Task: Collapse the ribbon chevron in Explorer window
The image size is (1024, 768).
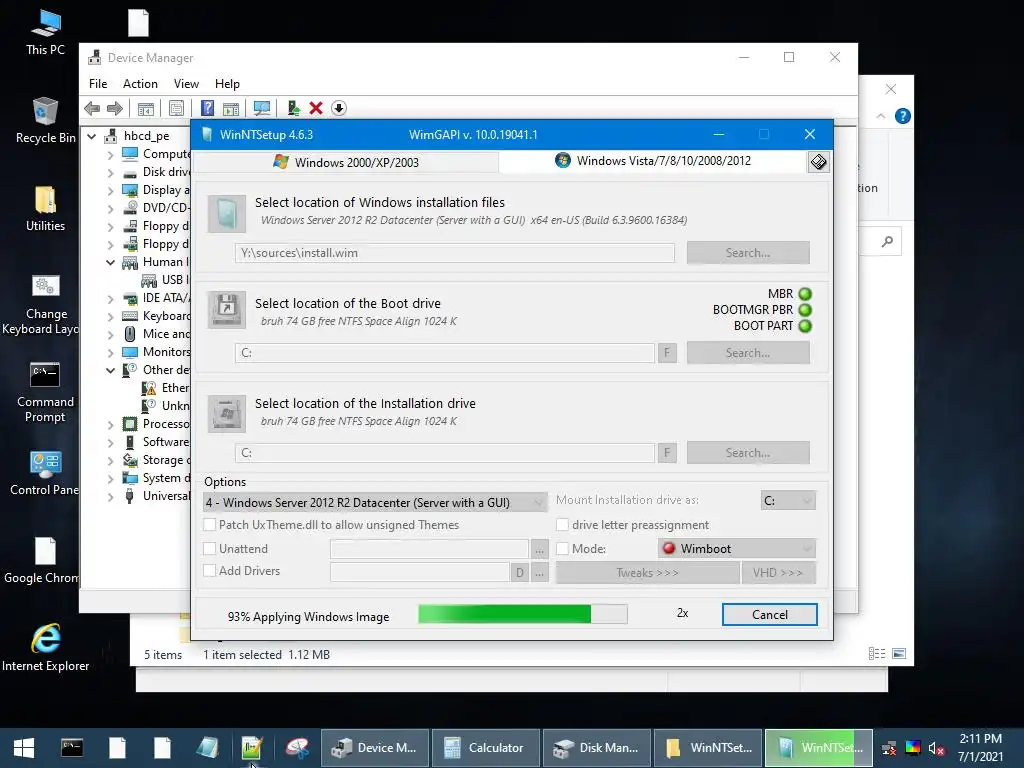Action: [881, 116]
